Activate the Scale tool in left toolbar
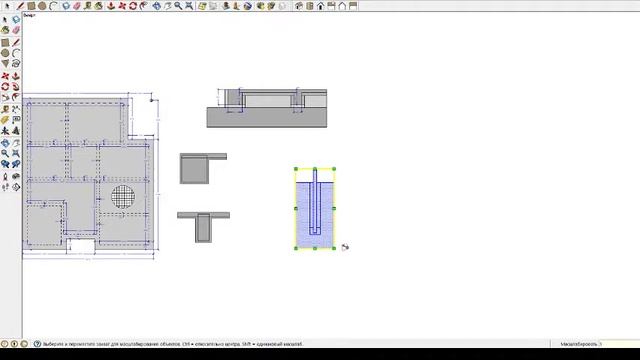 [5, 97]
